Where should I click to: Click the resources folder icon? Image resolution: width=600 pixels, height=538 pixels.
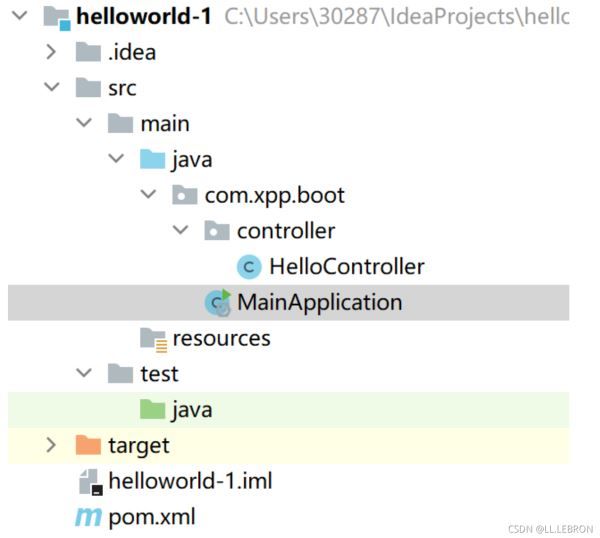pos(153,339)
